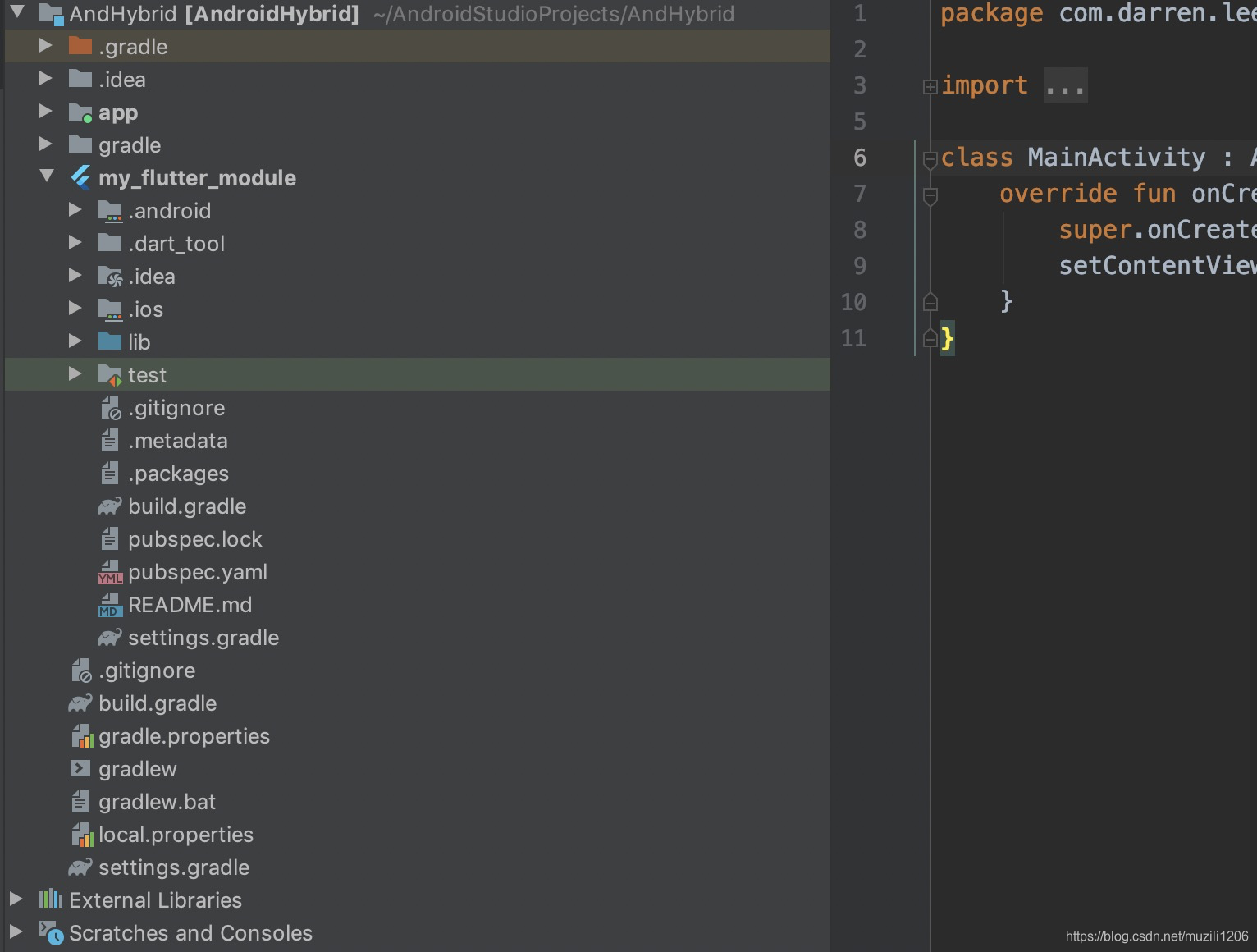The image size is (1257, 952).
Task: Click the Flutter logo icon of my_flutter_module
Action: (80, 177)
